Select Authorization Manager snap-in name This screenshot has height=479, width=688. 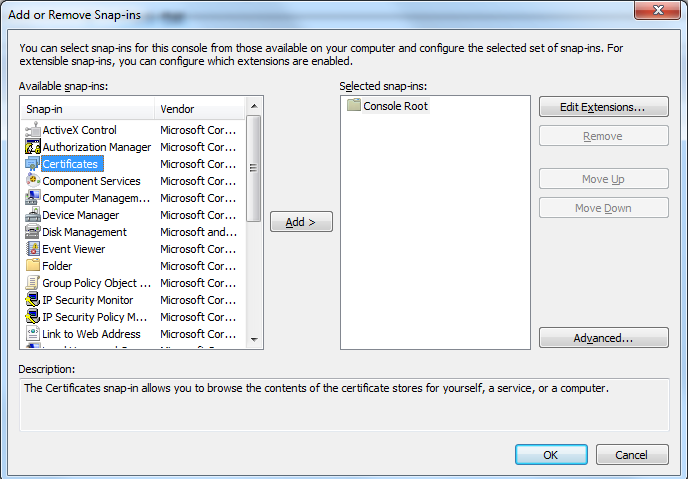pos(97,147)
